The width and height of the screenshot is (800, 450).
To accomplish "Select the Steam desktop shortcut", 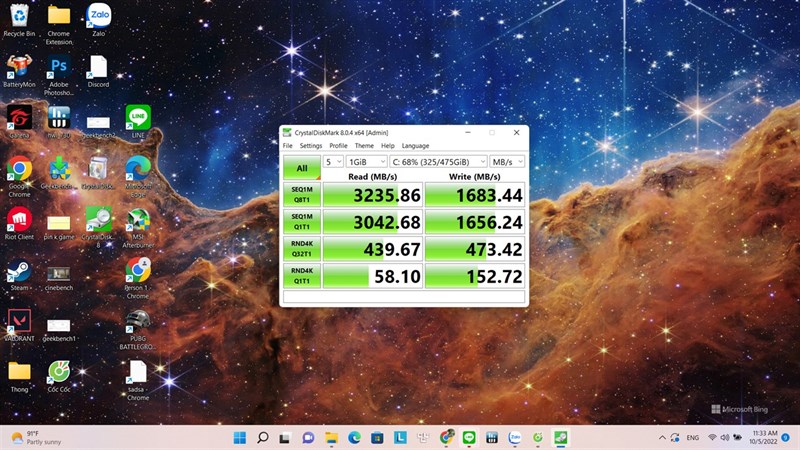I will 19,275.
